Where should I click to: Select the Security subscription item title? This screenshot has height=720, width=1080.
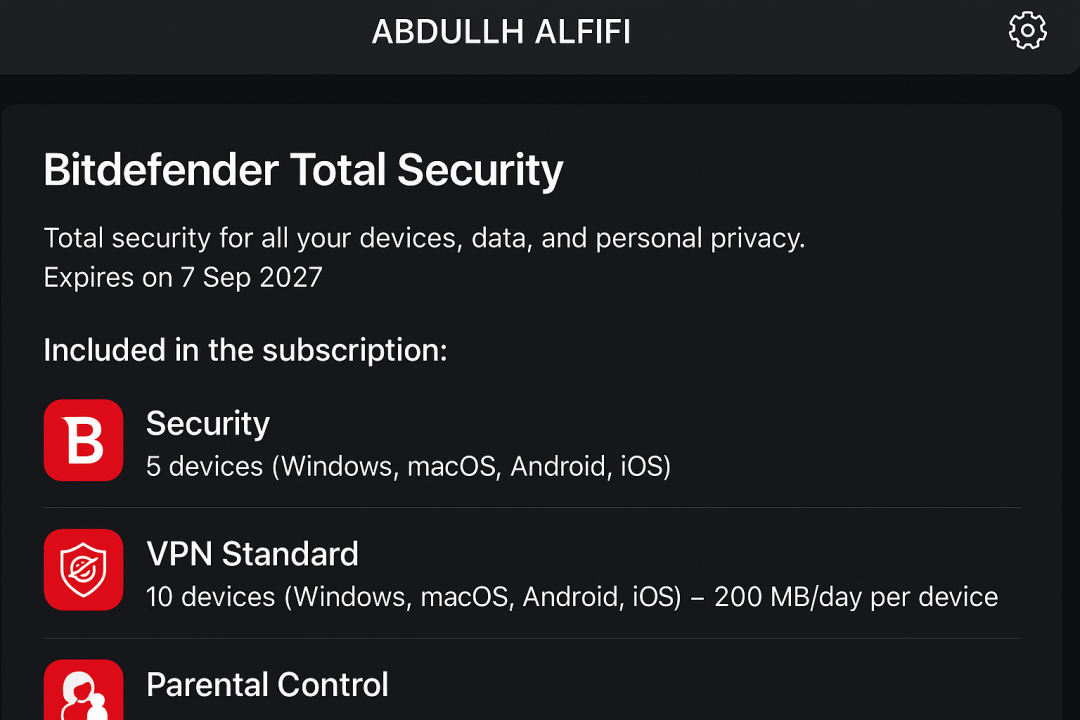(x=207, y=423)
